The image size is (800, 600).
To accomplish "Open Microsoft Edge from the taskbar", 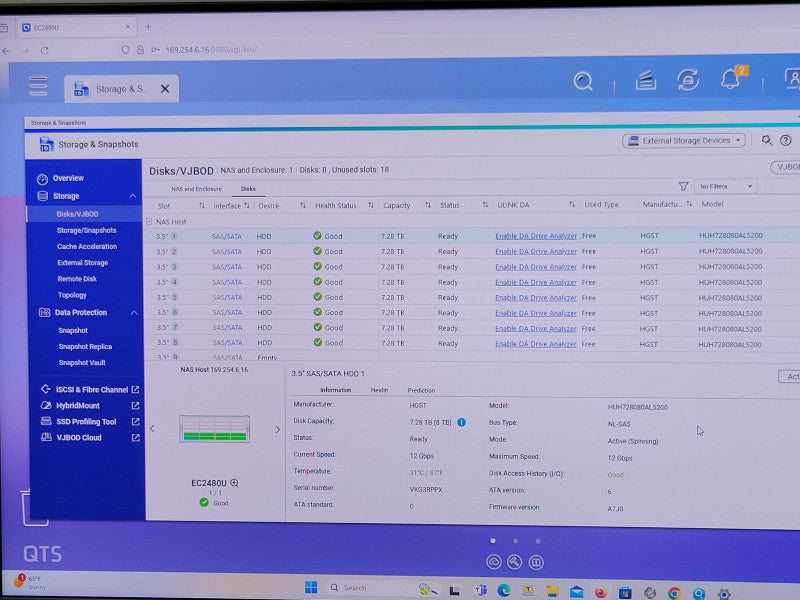I will [504, 590].
